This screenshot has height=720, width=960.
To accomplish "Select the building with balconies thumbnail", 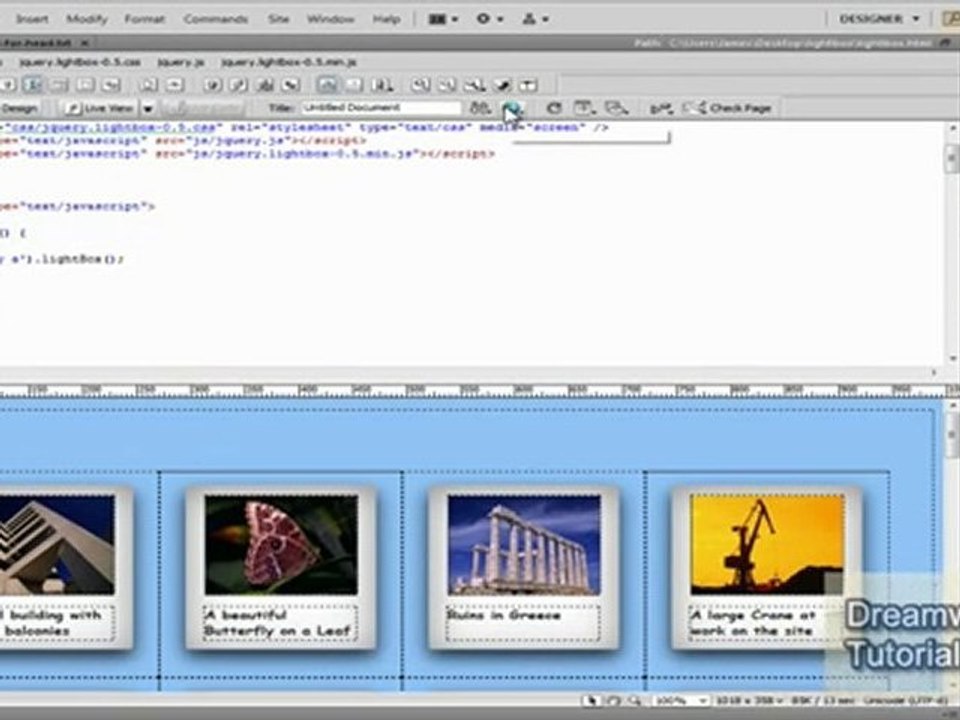I will (x=57, y=544).
